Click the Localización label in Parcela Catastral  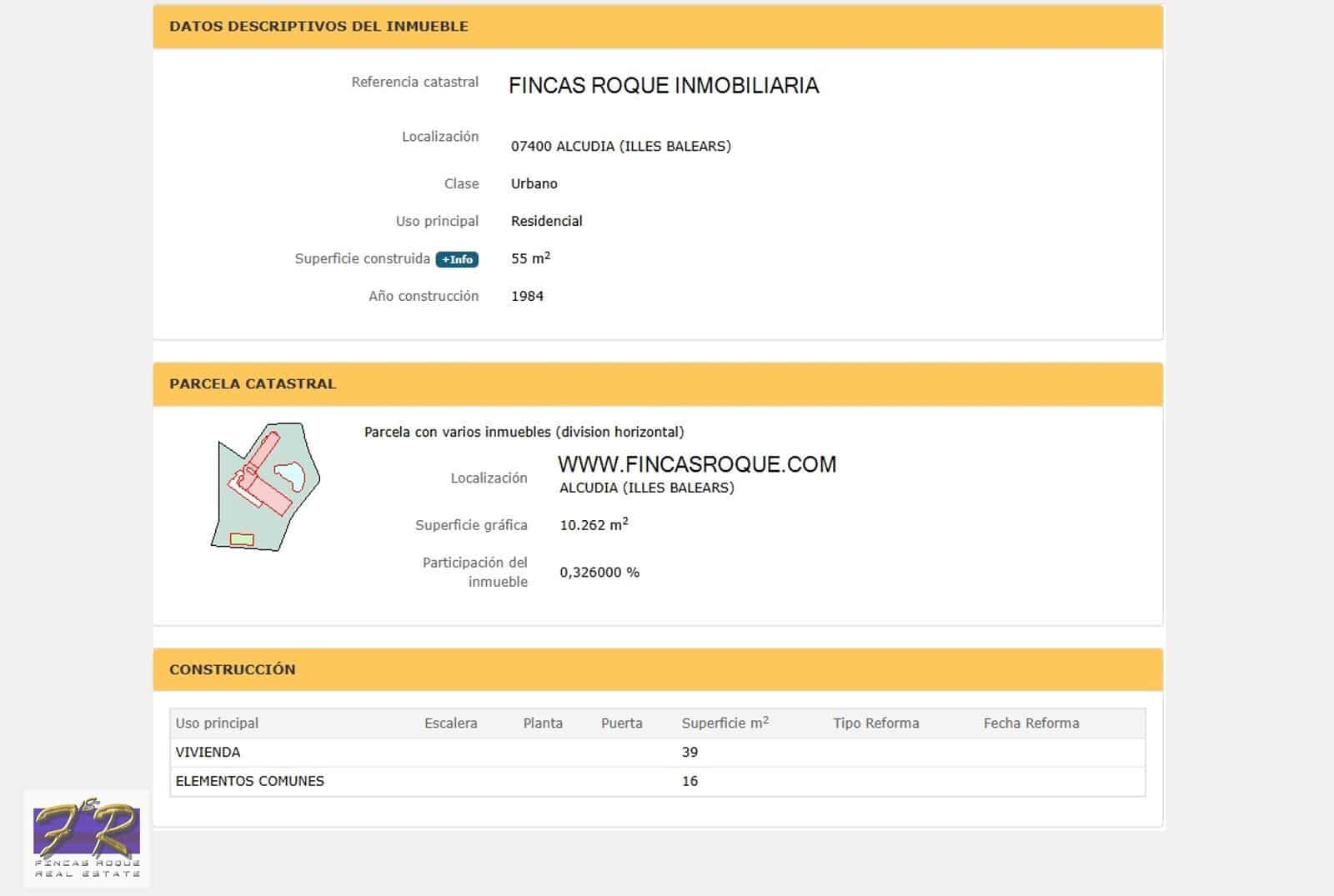pos(489,478)
